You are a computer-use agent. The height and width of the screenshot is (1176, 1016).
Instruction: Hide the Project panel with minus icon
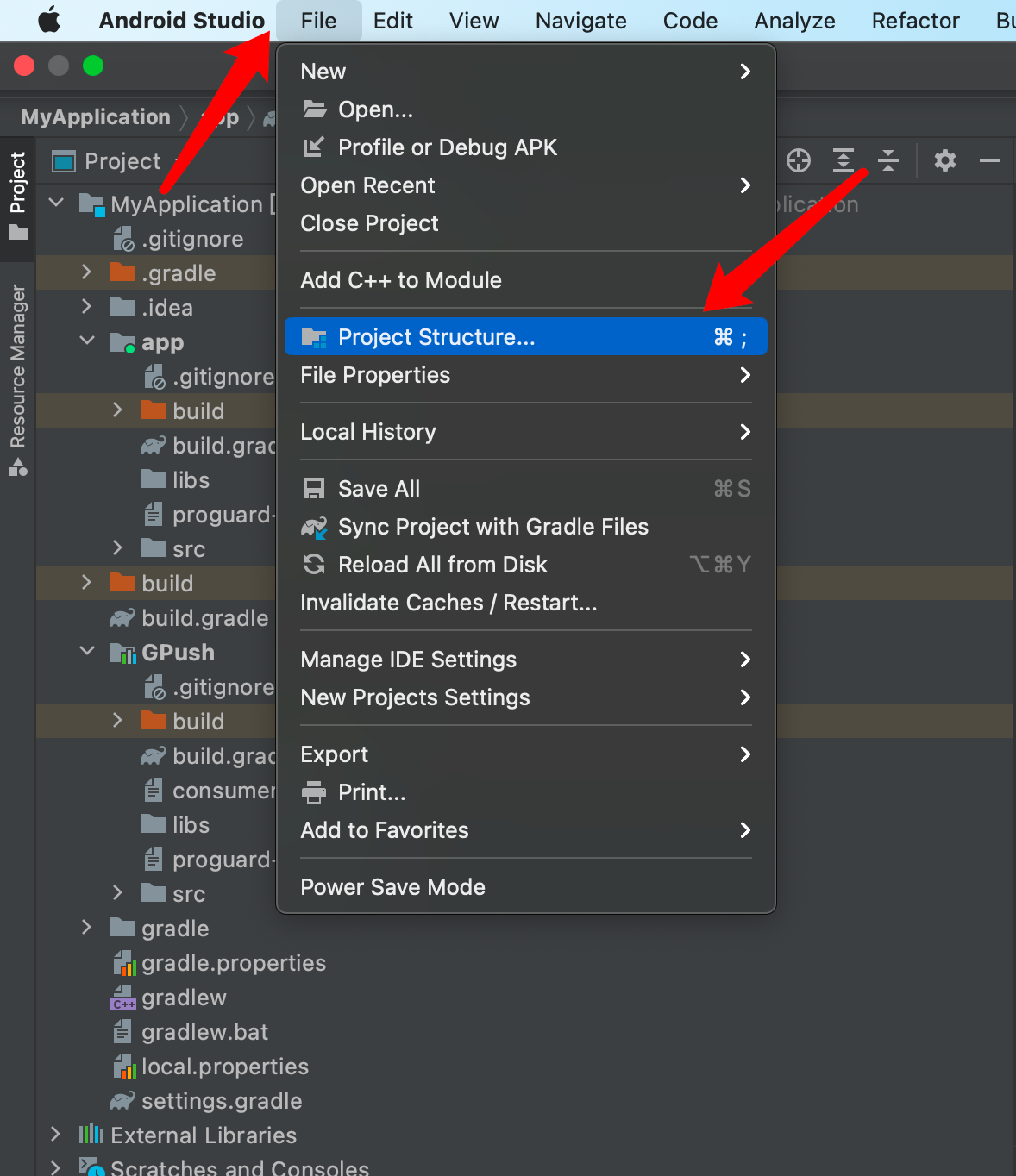coord(990,160)
